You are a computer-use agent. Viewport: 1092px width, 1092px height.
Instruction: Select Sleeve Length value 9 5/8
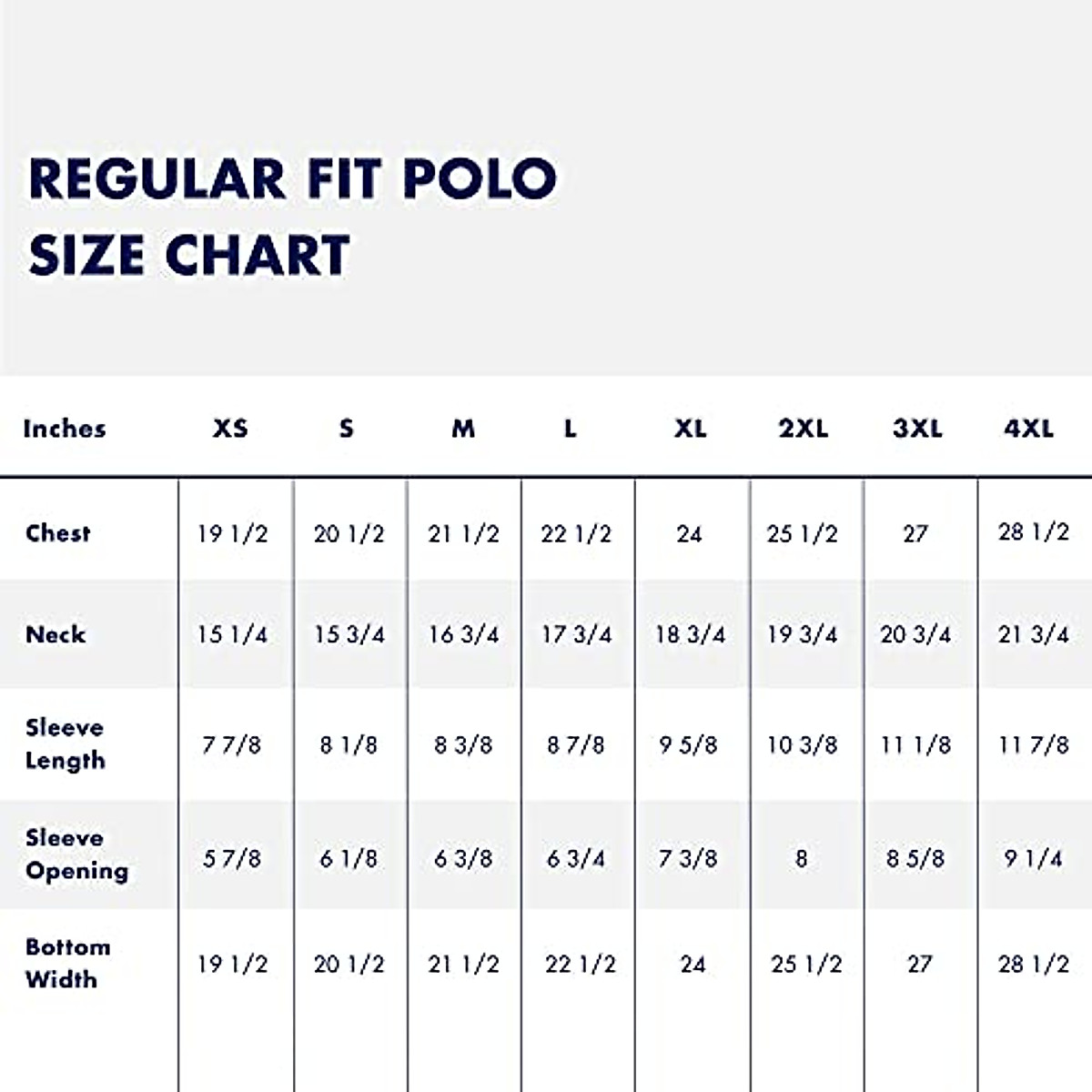click(688, 745)
